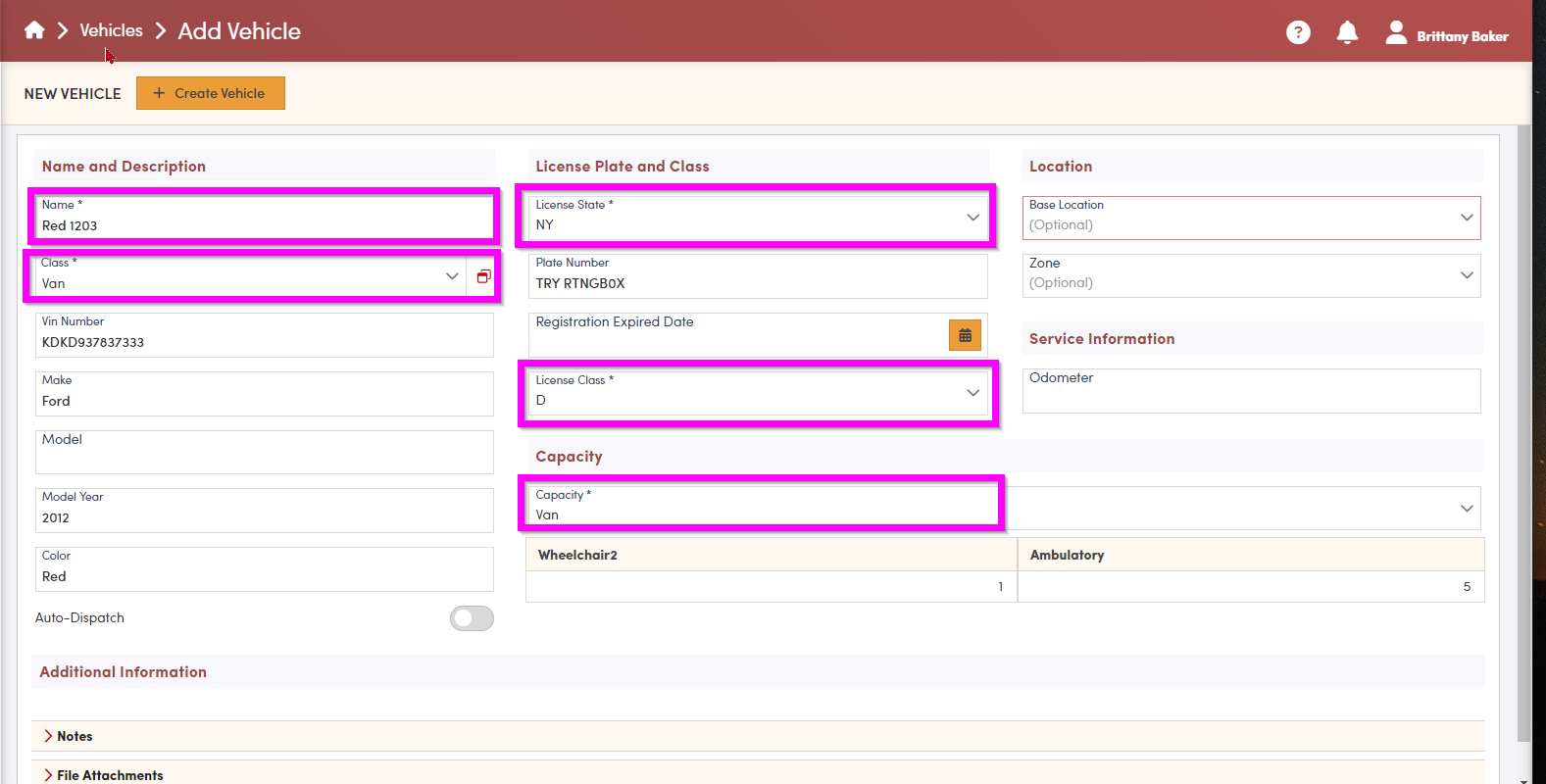Go to Vehicles in the breadcrumb
This screenshot has height=784, width=1546.
click(x=111, y=30)
